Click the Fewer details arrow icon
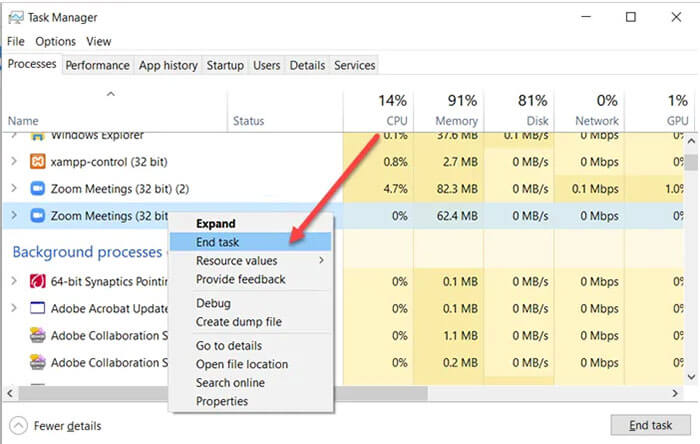This screenshot has width=700, height=444. [x=19, y=424]
